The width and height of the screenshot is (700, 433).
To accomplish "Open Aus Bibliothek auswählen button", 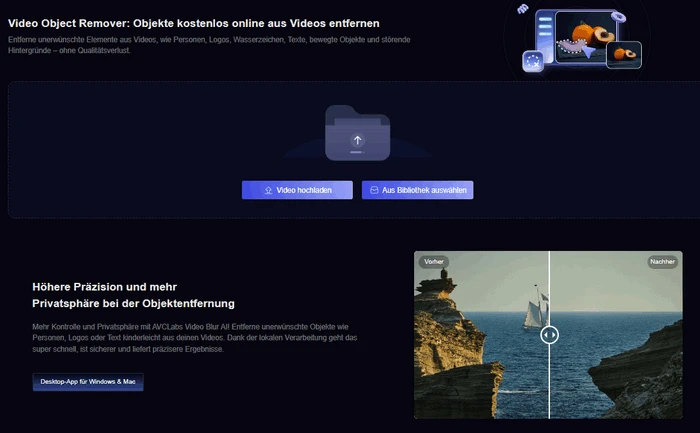I will [417, 190].
